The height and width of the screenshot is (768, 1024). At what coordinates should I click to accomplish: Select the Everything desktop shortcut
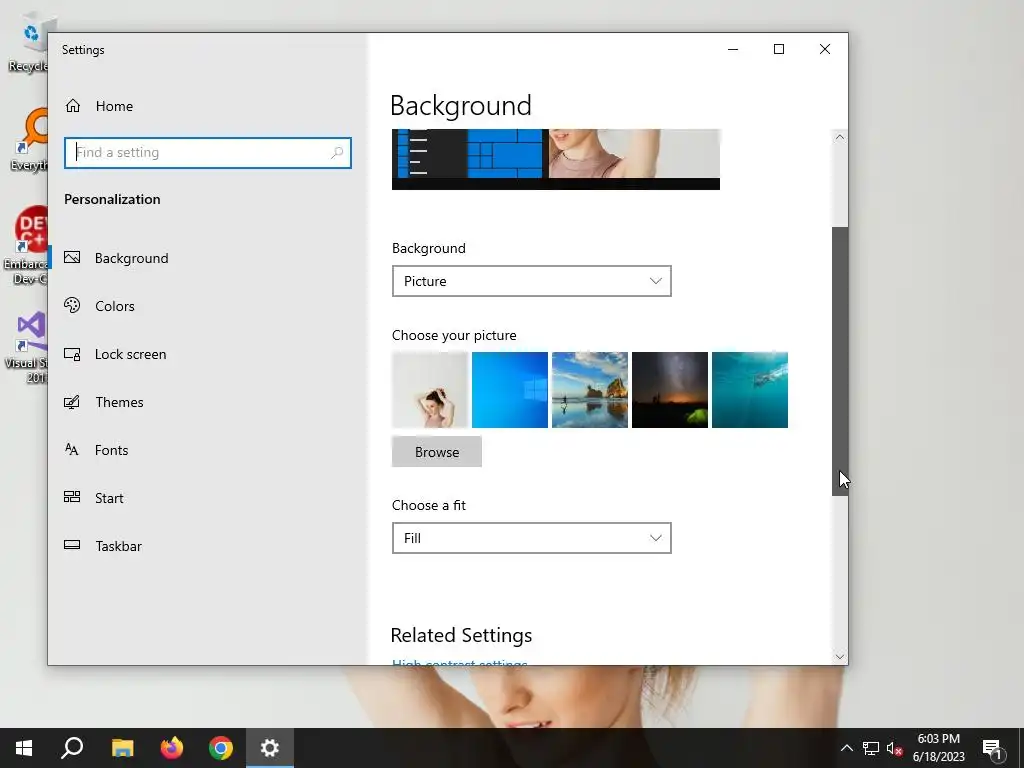click(27, 140)
